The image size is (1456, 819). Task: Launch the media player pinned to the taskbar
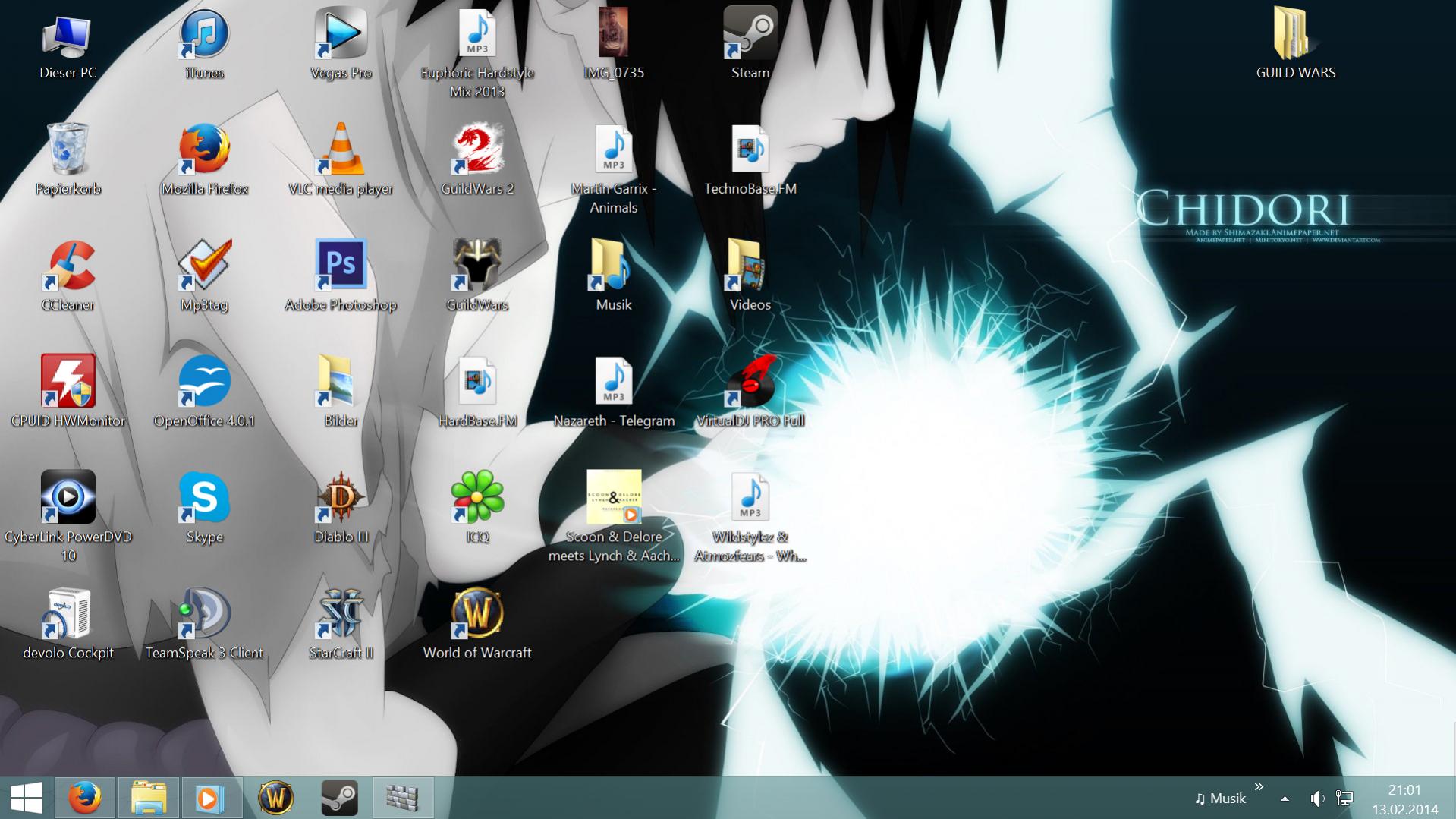click(212, 798)
